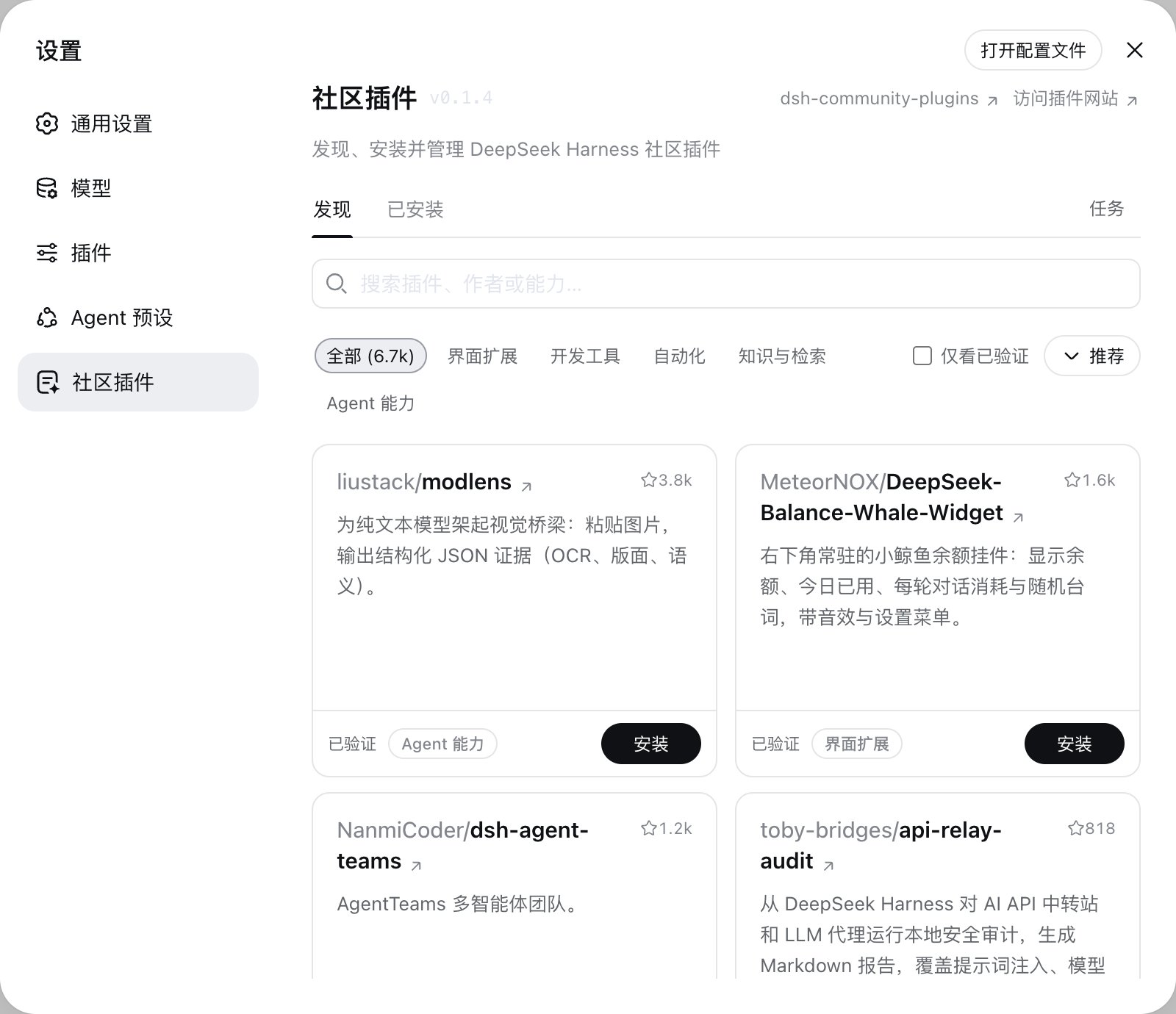Viewport: 1176px width, 1014px height.
Task: Click 已验证 label on modlens card
Action: (352, 744)
